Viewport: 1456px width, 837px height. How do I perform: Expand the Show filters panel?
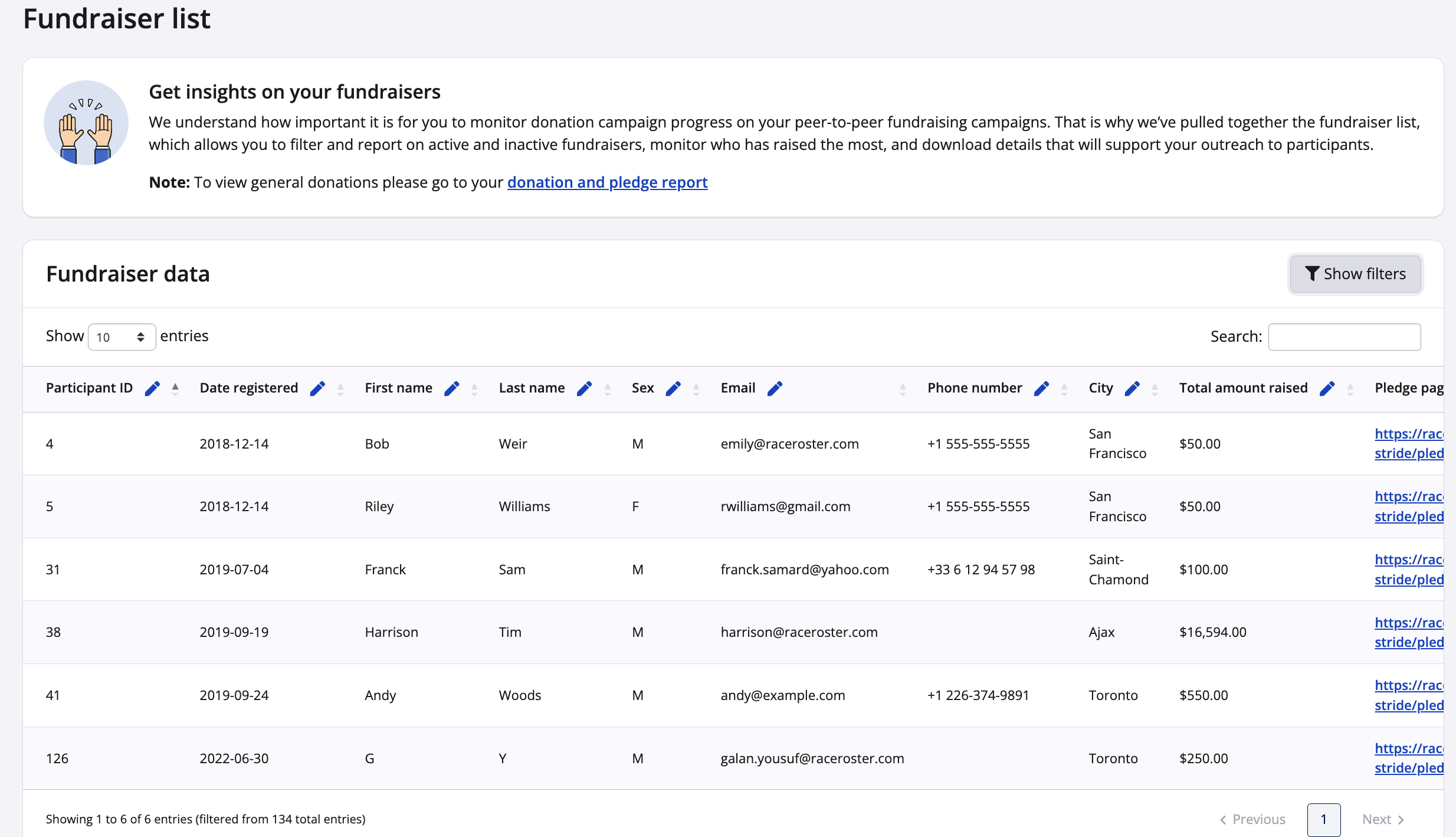[1355, 274]
